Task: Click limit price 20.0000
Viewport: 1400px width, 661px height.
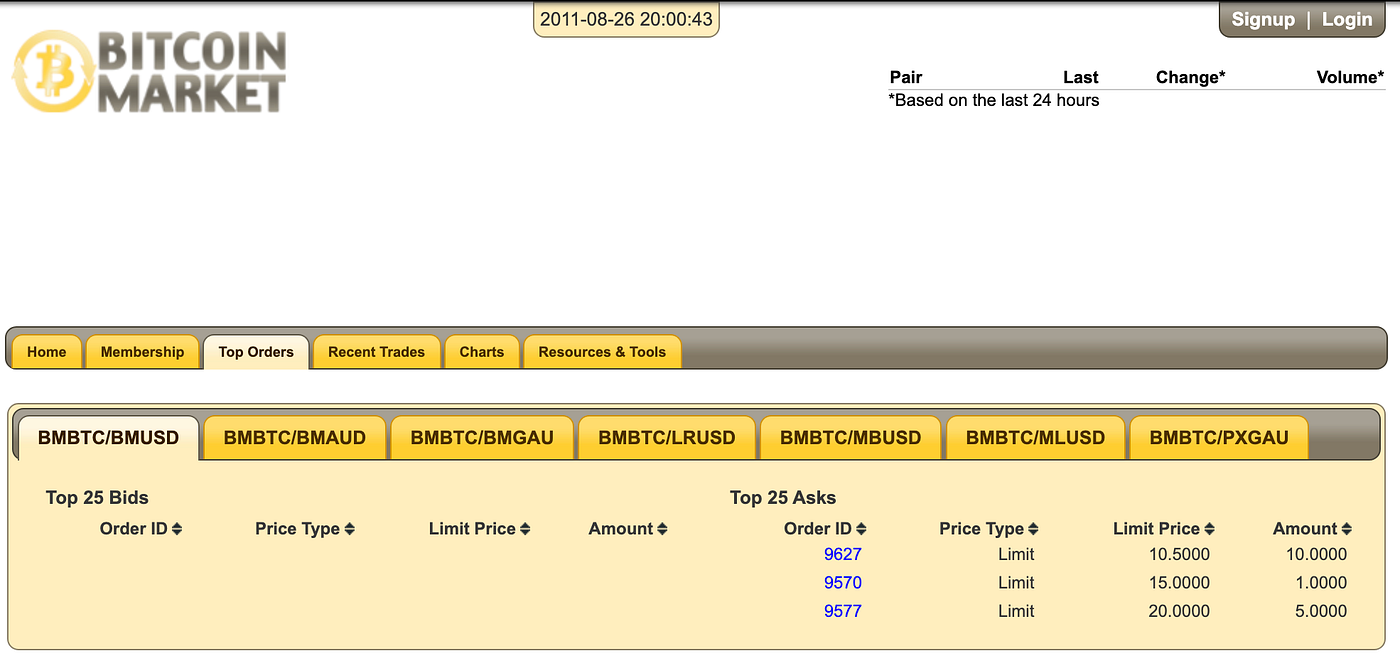Action: (1179, 611)
